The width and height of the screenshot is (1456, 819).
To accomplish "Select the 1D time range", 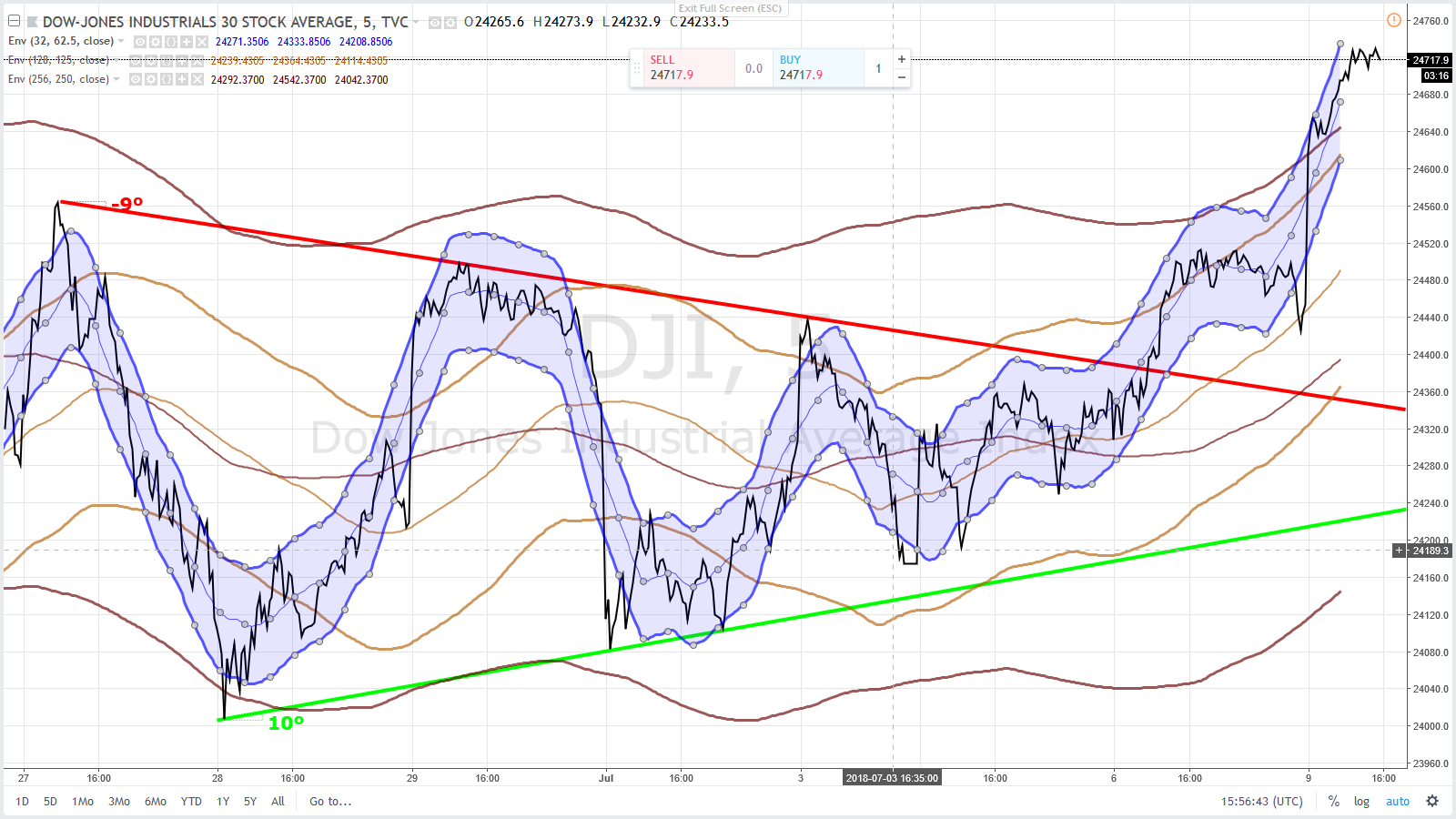I will tap(22, 802).
